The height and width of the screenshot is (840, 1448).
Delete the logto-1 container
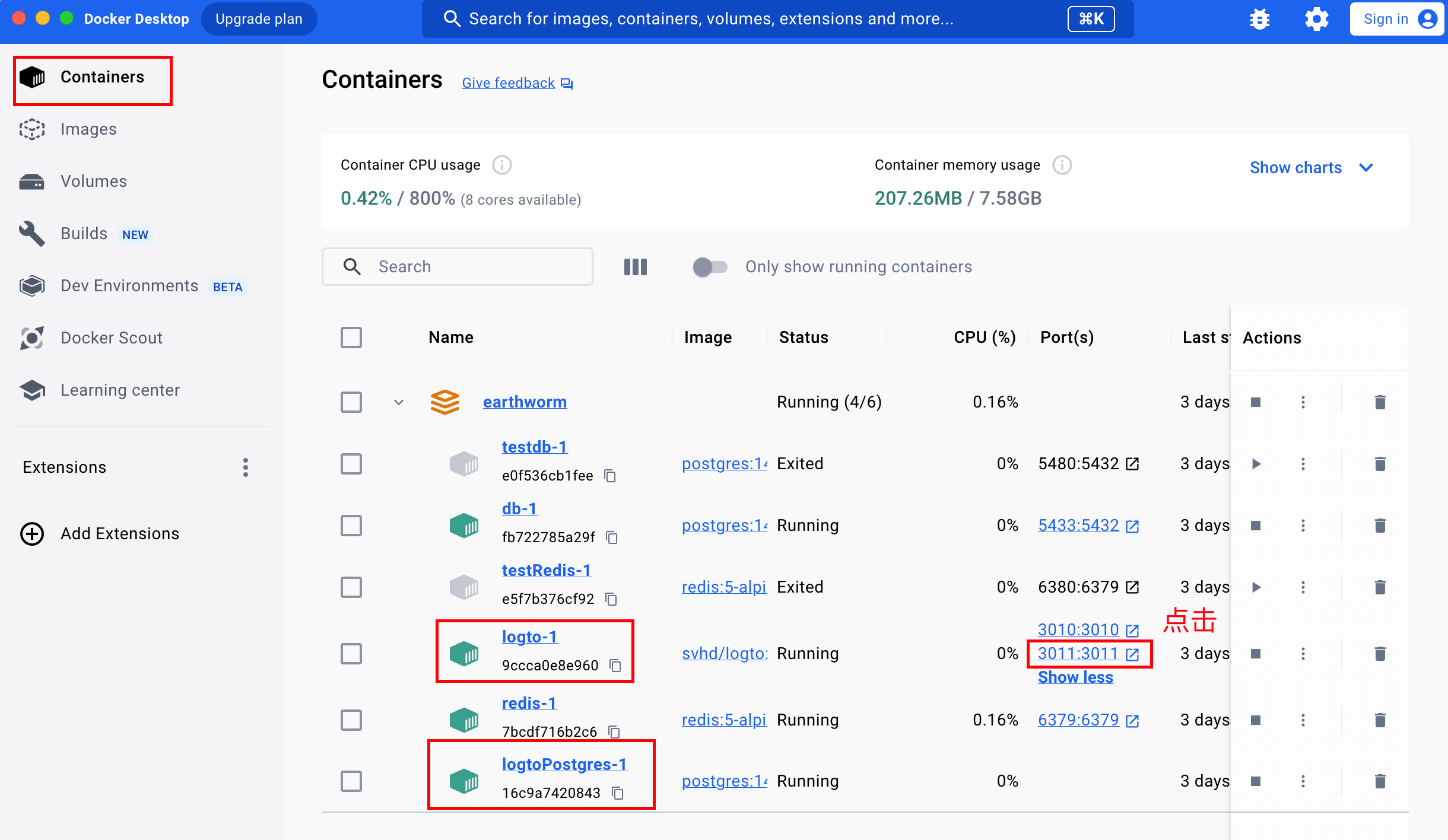click(x=1380, y=654)
